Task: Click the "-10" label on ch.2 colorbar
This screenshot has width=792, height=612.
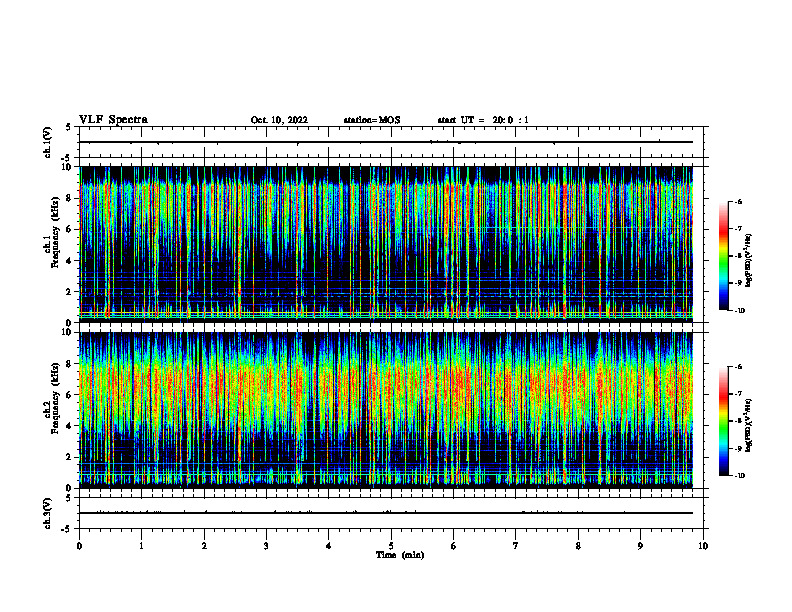Action: coord(740,476)
